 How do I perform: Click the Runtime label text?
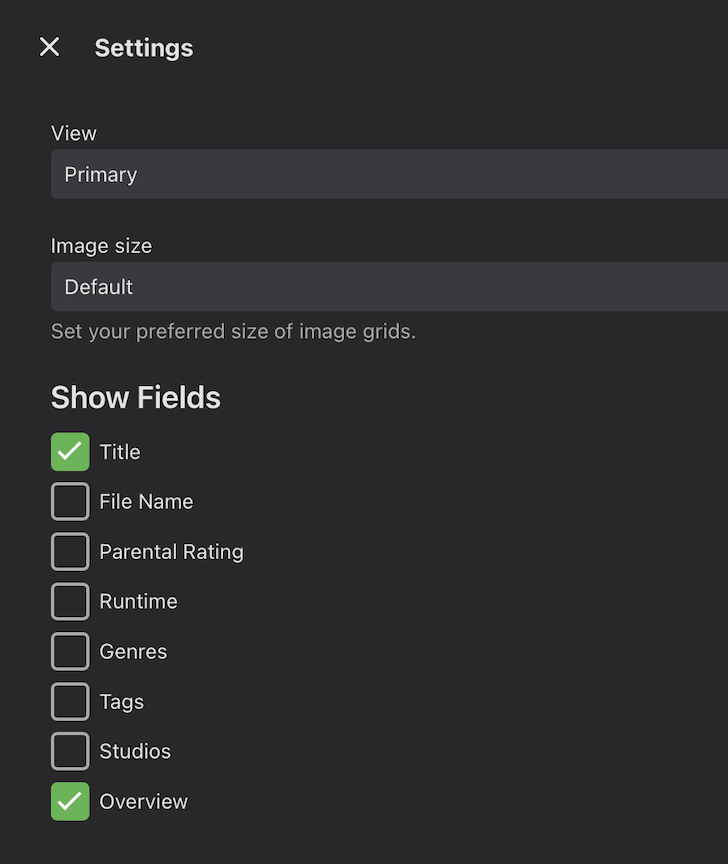pyautogui.click(x=138, y=601)
